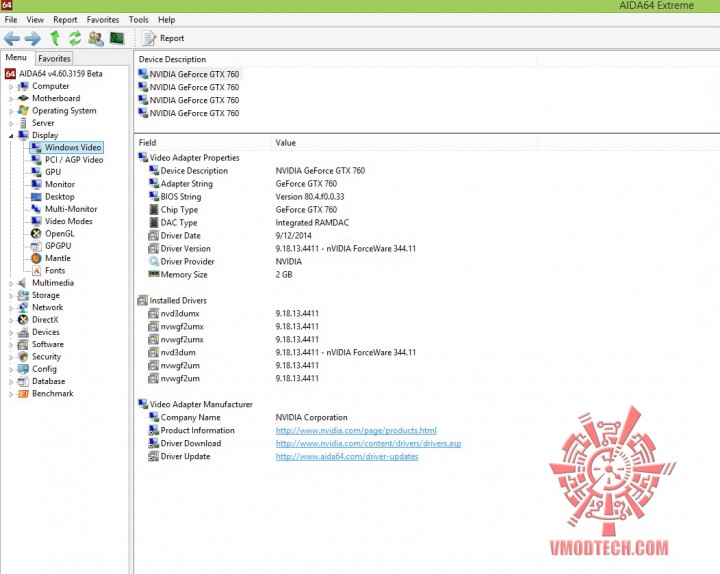This screenshot has height=574, width=720.
Task: Click the DirectX category icon
Action: click(23, 320)
